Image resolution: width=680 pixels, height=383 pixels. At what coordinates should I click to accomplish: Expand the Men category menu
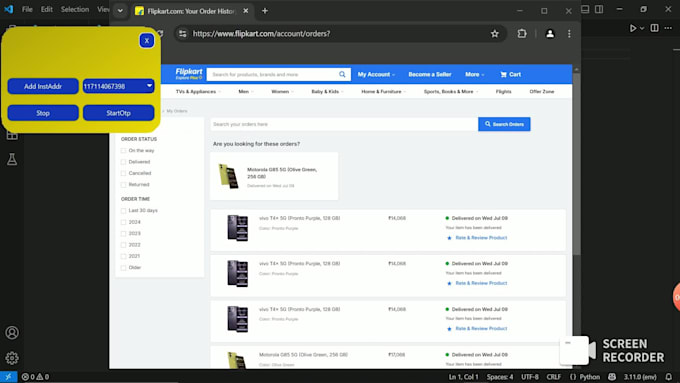click(246, 92)
